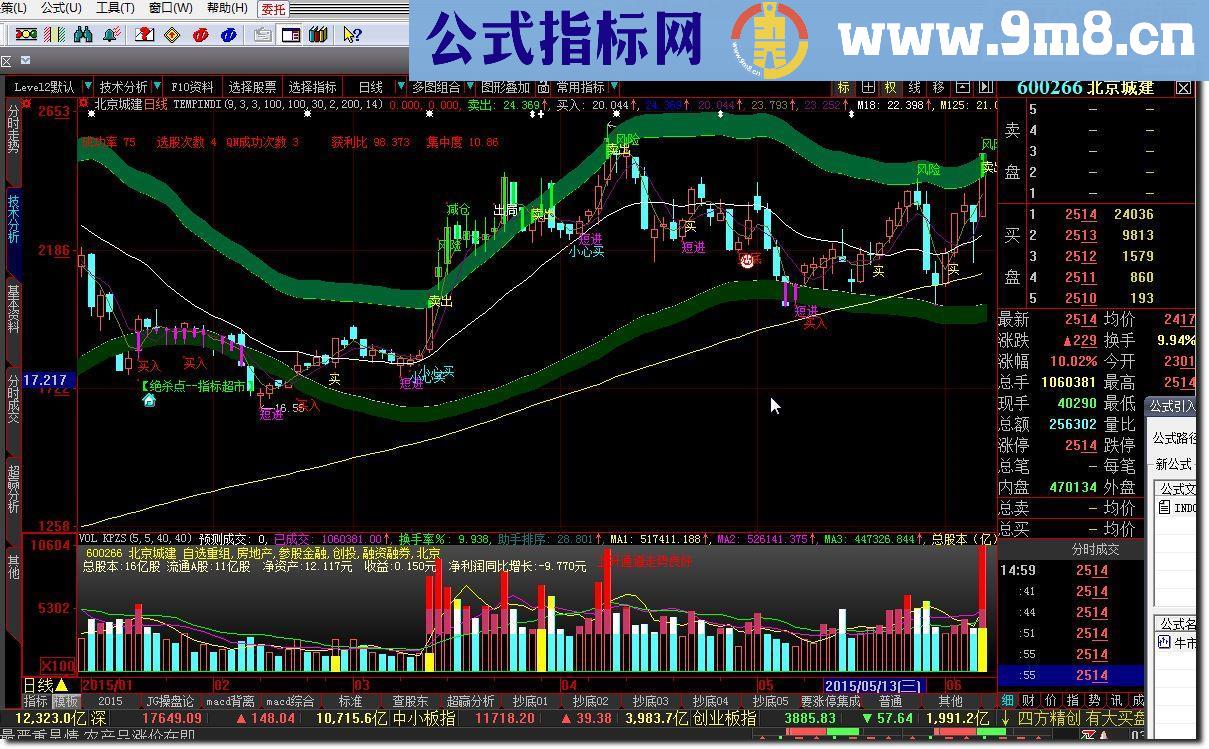Image resolution: width=1209 pixels, height=749 pixels.
Task: Click the books manual icon on the toolbar
Action: pos(317,35)
